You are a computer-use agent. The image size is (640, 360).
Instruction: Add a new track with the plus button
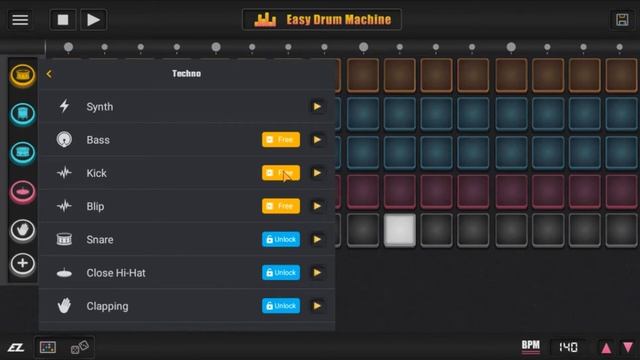tap(23, 264)
